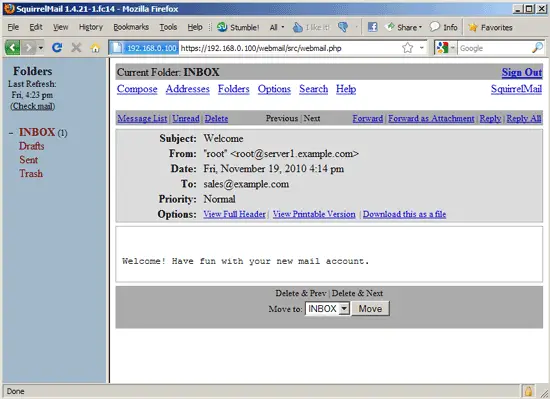Go to the Home page icon
This screenshot has height=399, width=550.
coord(95,48)
